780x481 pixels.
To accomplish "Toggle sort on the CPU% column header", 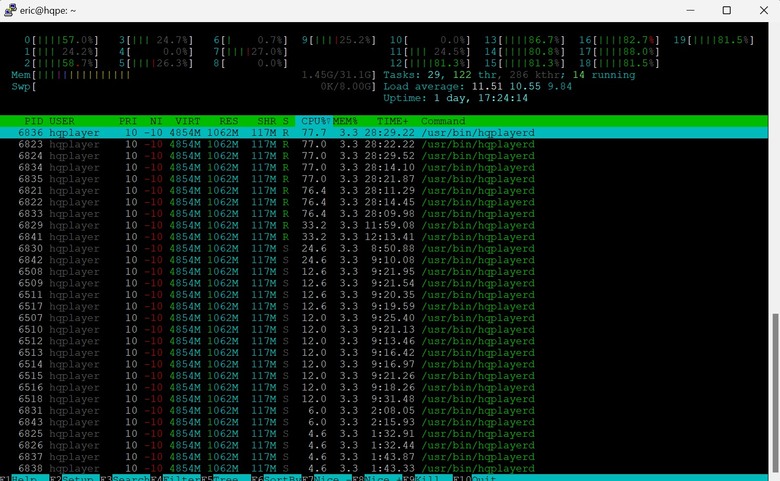I will click(x=314, y=121).
